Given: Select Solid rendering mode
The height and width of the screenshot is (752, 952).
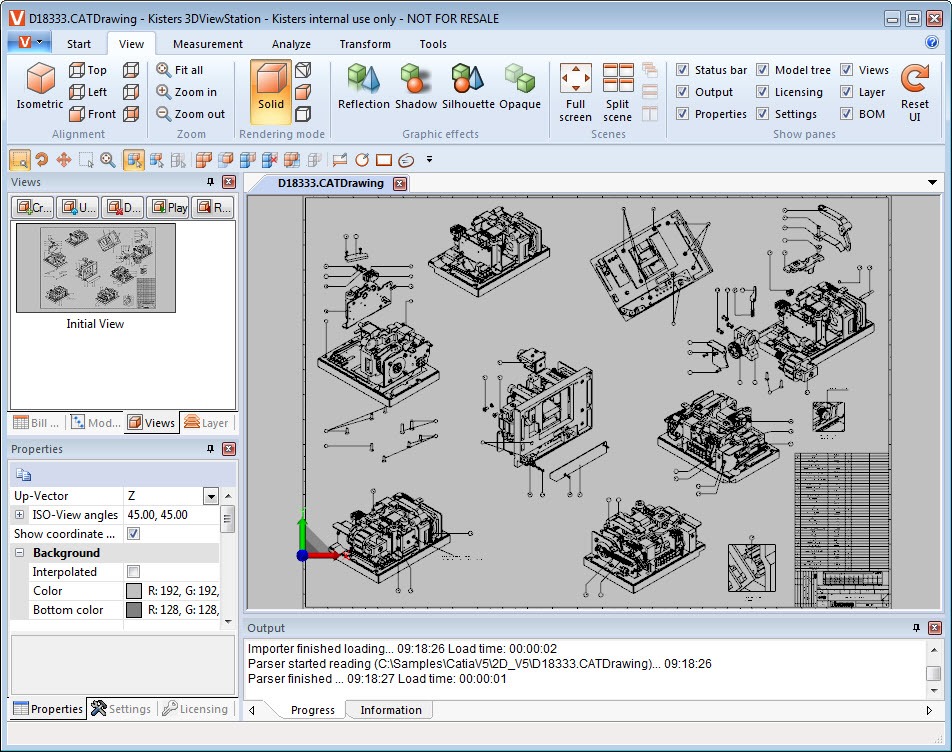Looking at the screenshot, I should click(x=271, y=92).
